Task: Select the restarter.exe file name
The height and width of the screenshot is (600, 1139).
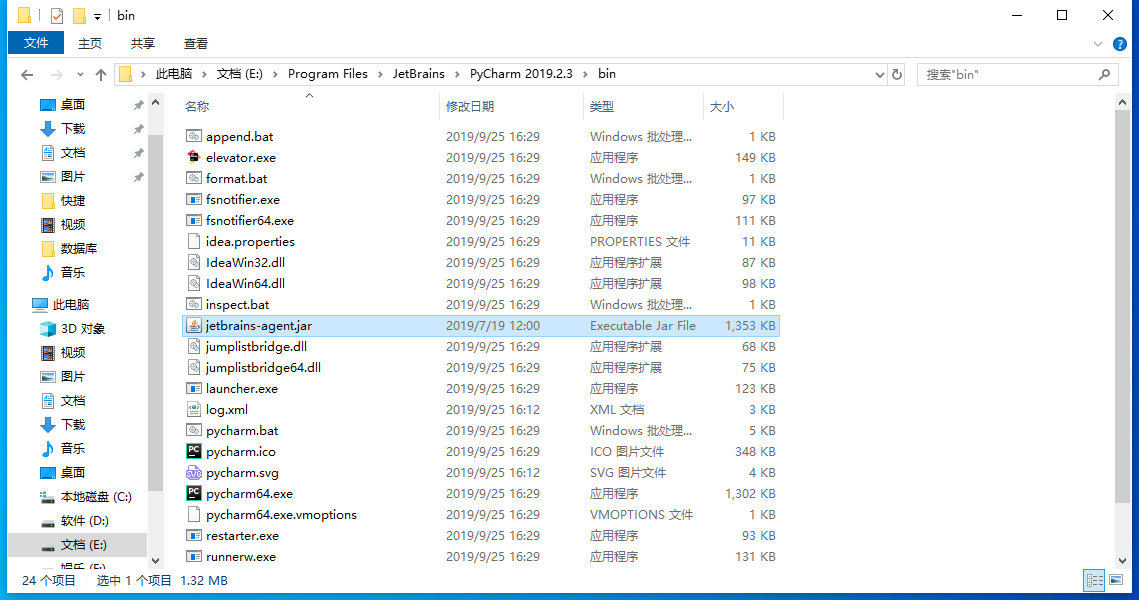Action: pyautogui.click(x=242, y=535)
